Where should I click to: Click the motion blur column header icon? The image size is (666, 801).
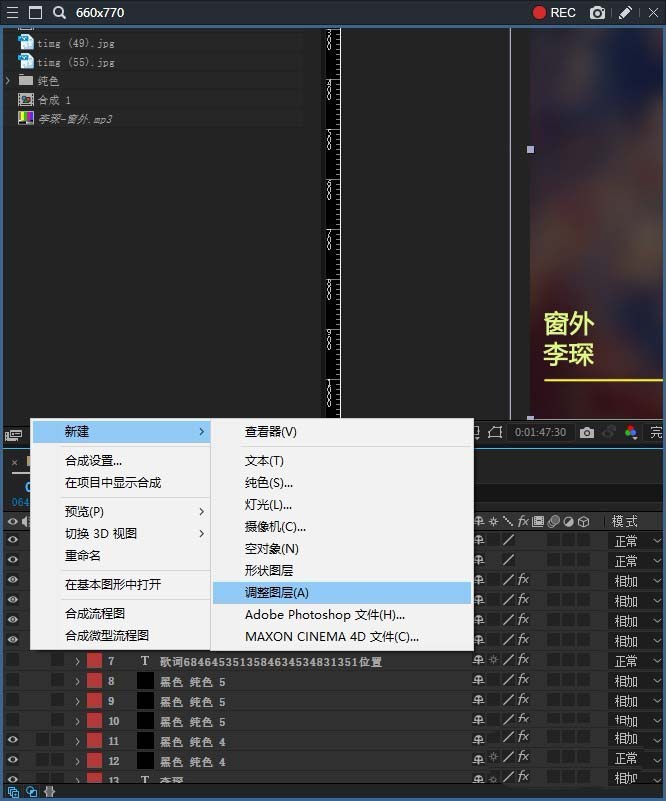tap(554, 522)
